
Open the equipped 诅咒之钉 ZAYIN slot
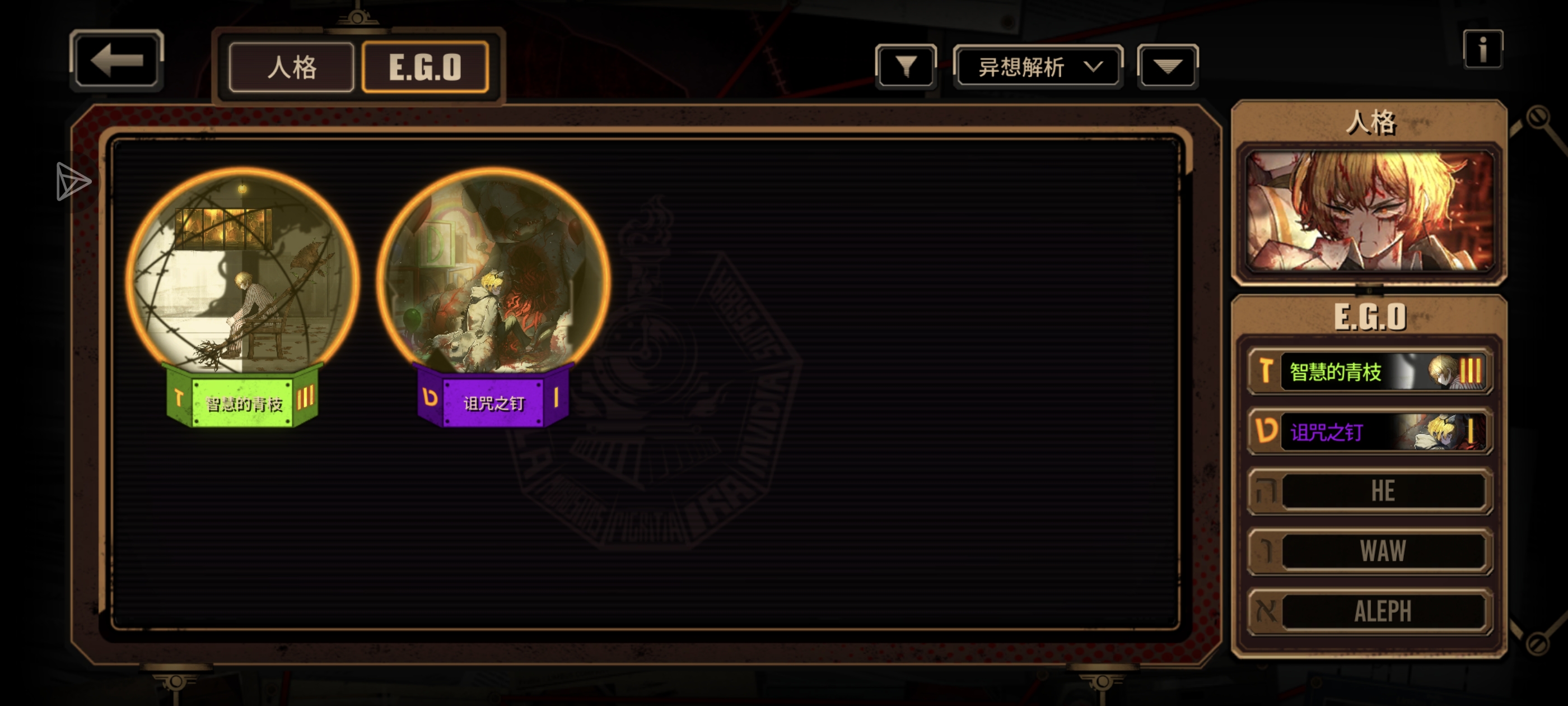[1370, 432]
